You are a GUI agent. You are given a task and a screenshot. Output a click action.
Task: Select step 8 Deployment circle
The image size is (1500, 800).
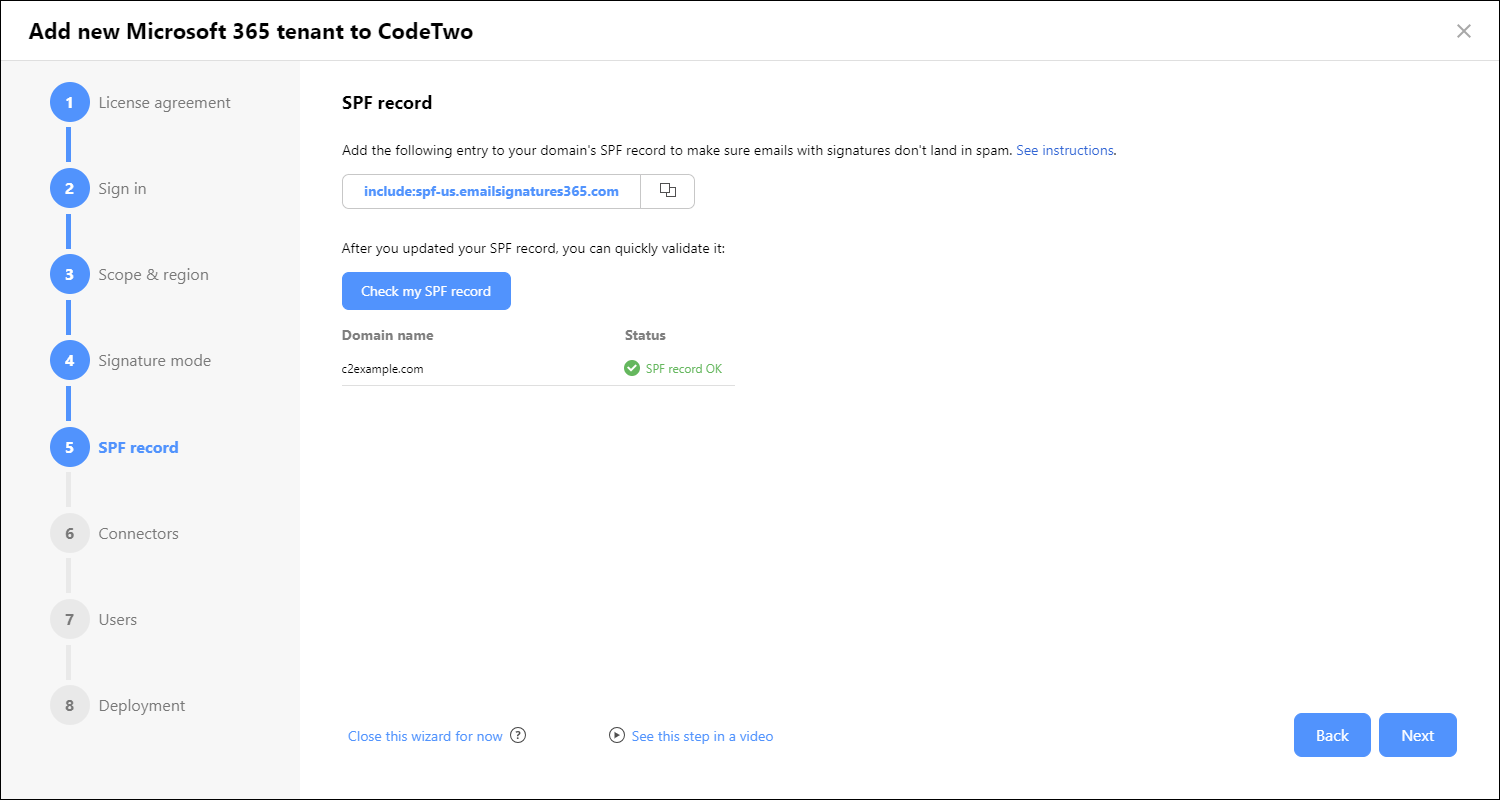coord(69,705)
